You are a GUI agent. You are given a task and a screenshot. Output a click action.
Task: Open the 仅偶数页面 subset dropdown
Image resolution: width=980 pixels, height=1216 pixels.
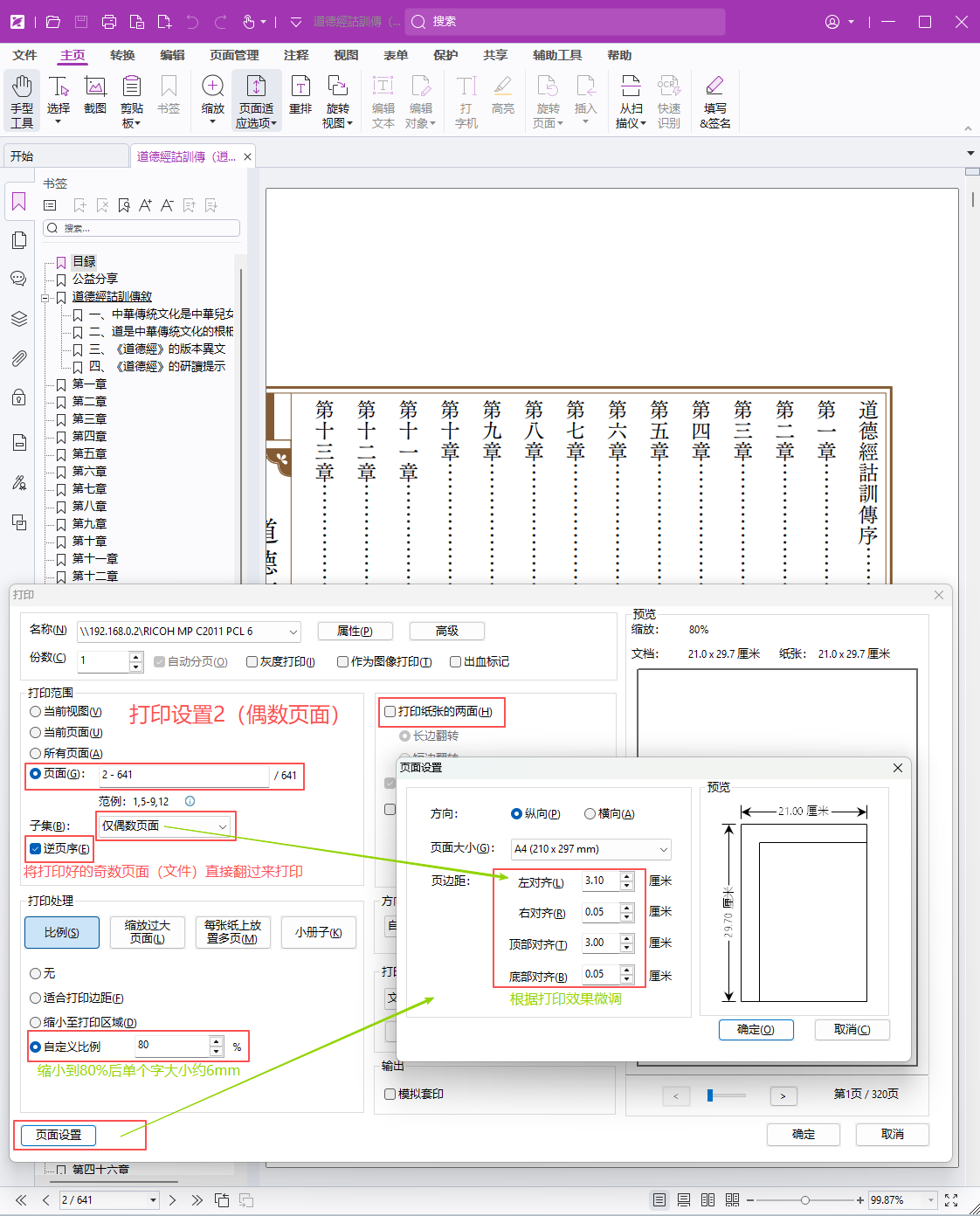pyautogui.click(x=224, y=825)
